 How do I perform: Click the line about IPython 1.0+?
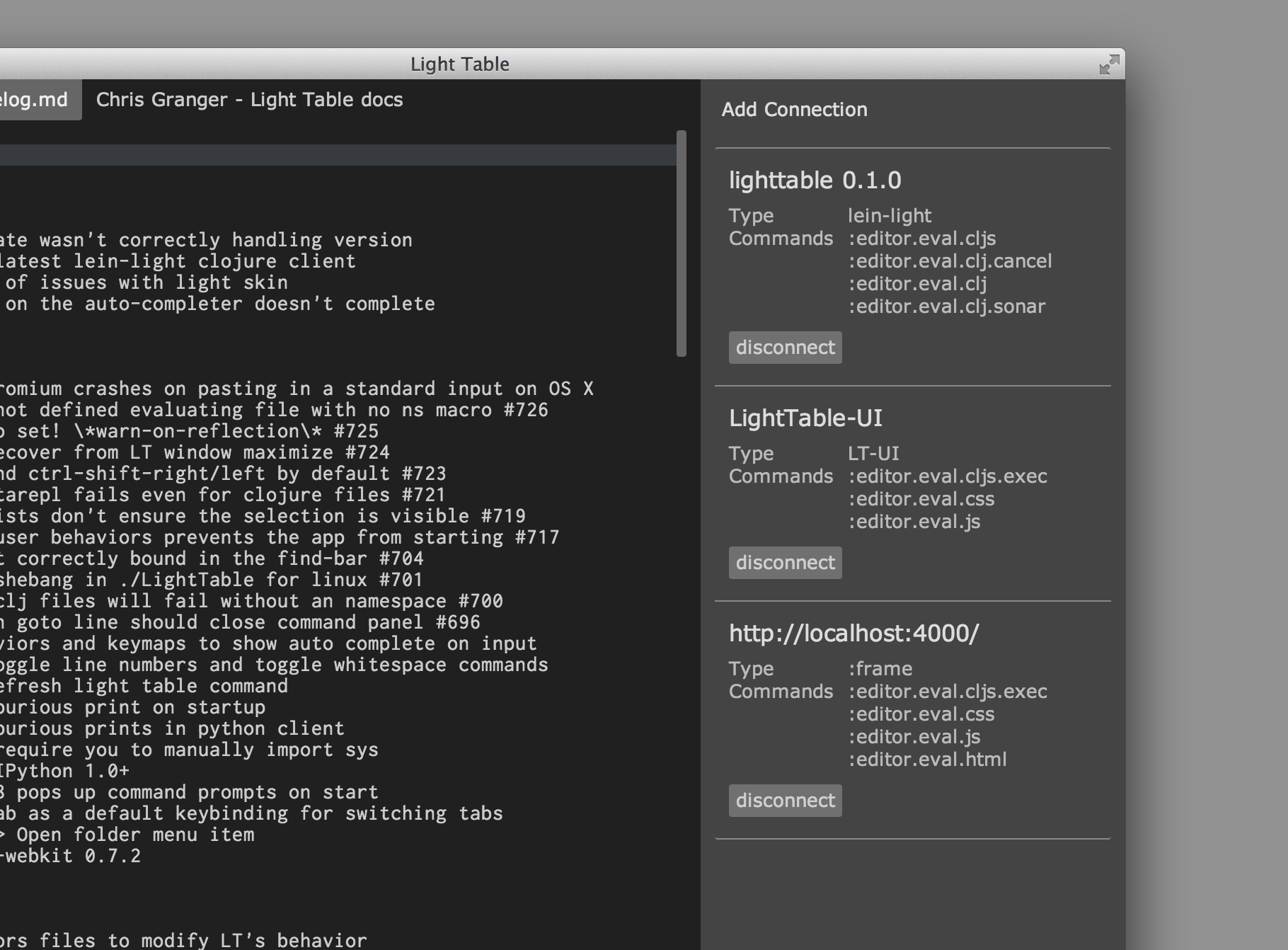[65, 771]
